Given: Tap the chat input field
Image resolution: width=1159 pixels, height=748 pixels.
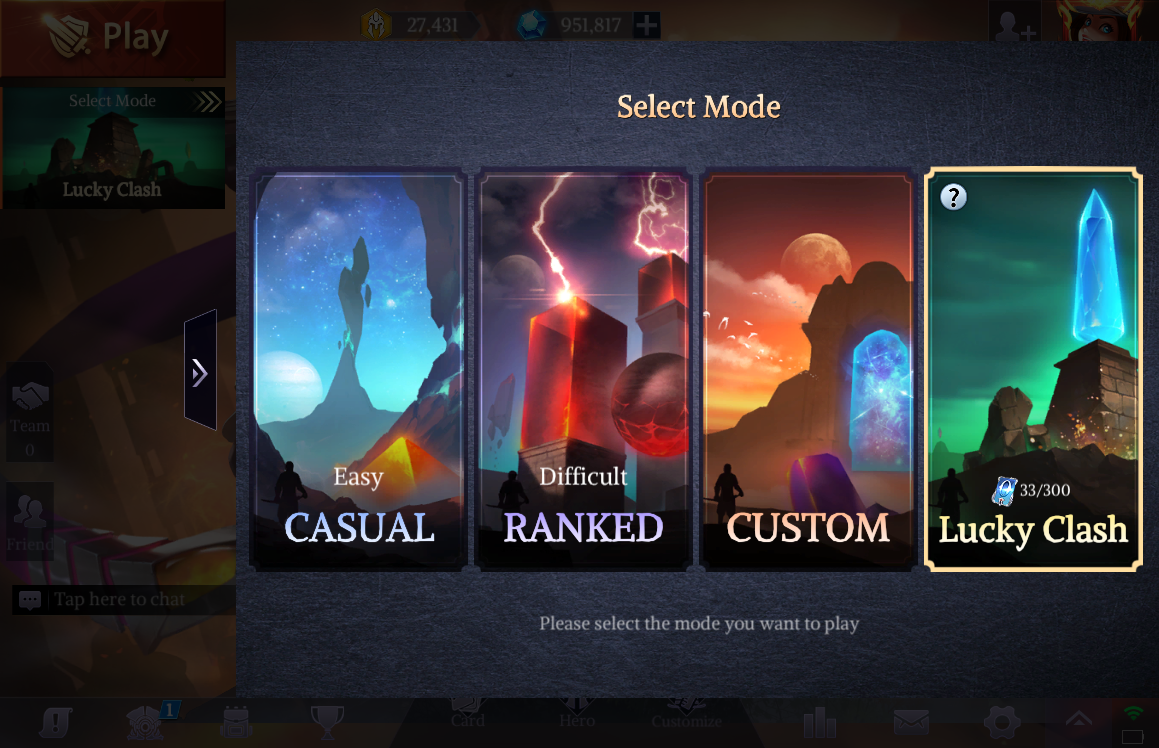Looking at the screenshot, I should point(123,599).
